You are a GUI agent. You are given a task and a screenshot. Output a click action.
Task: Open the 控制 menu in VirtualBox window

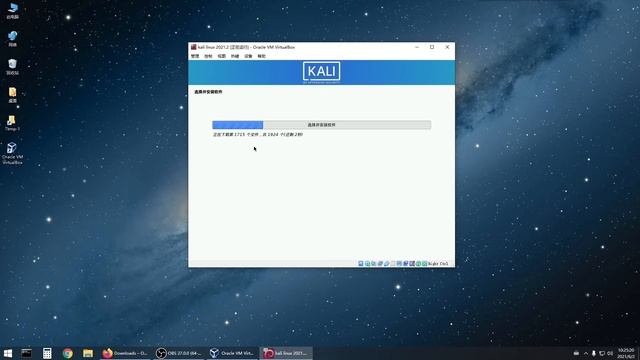point(208,56)
